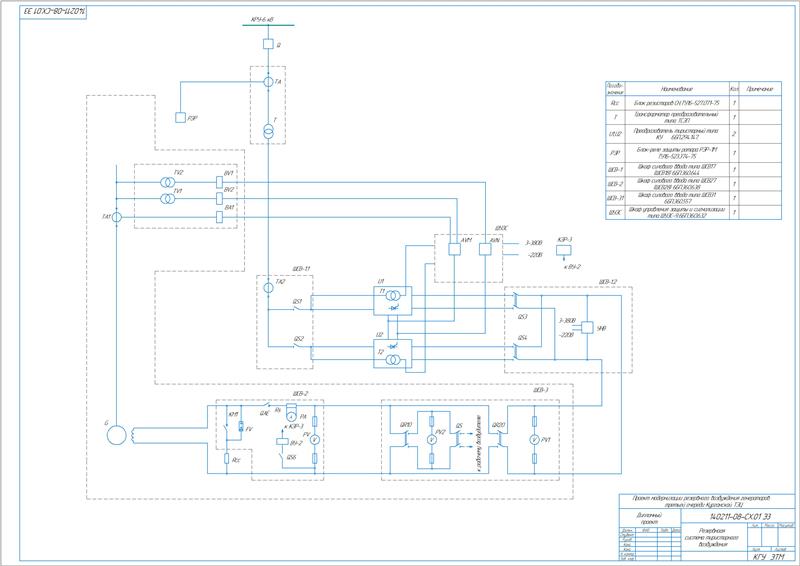Click the circuit breaker Q square symbol
This screenshot has width=800, height=566.
click(x=268, y=44)
